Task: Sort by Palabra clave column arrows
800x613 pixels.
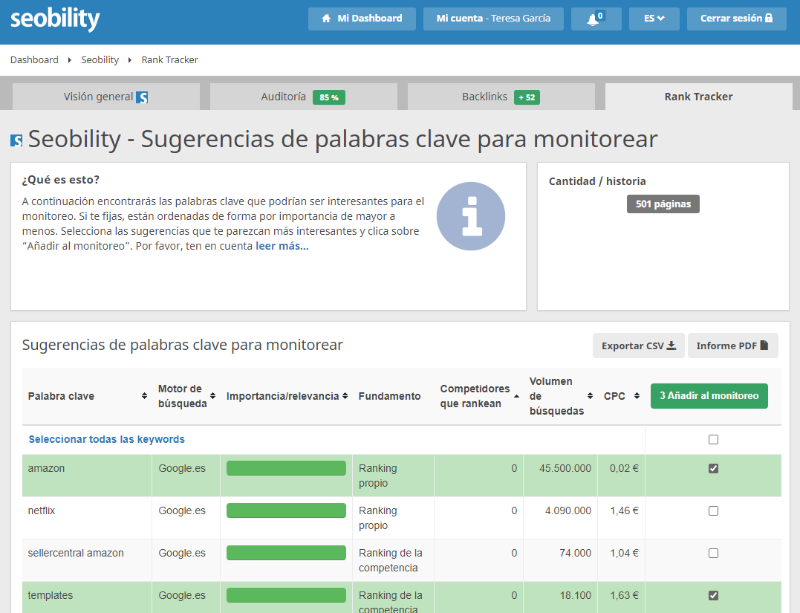Action: pos(144,396)
